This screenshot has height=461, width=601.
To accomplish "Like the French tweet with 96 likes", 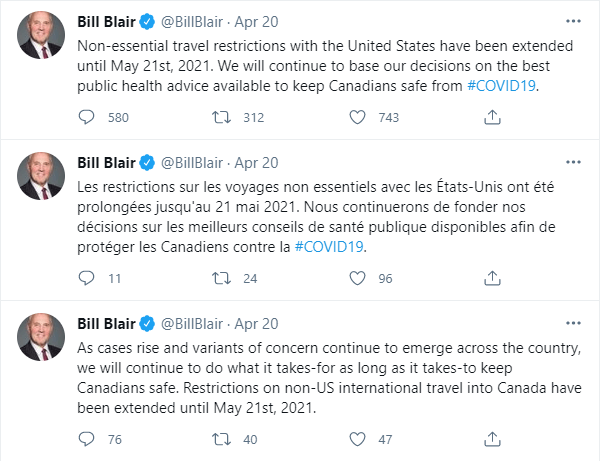I will point(358,278).
